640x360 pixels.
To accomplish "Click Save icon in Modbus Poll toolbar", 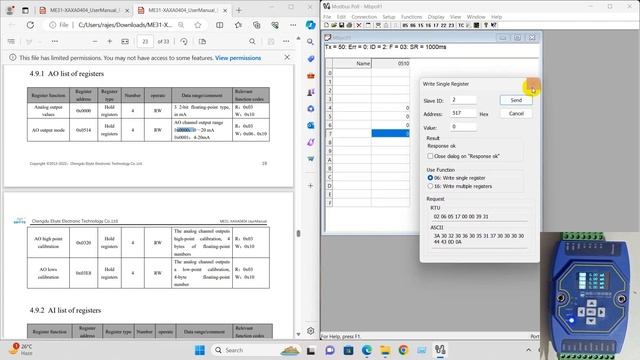I will (x=342, y=25).
